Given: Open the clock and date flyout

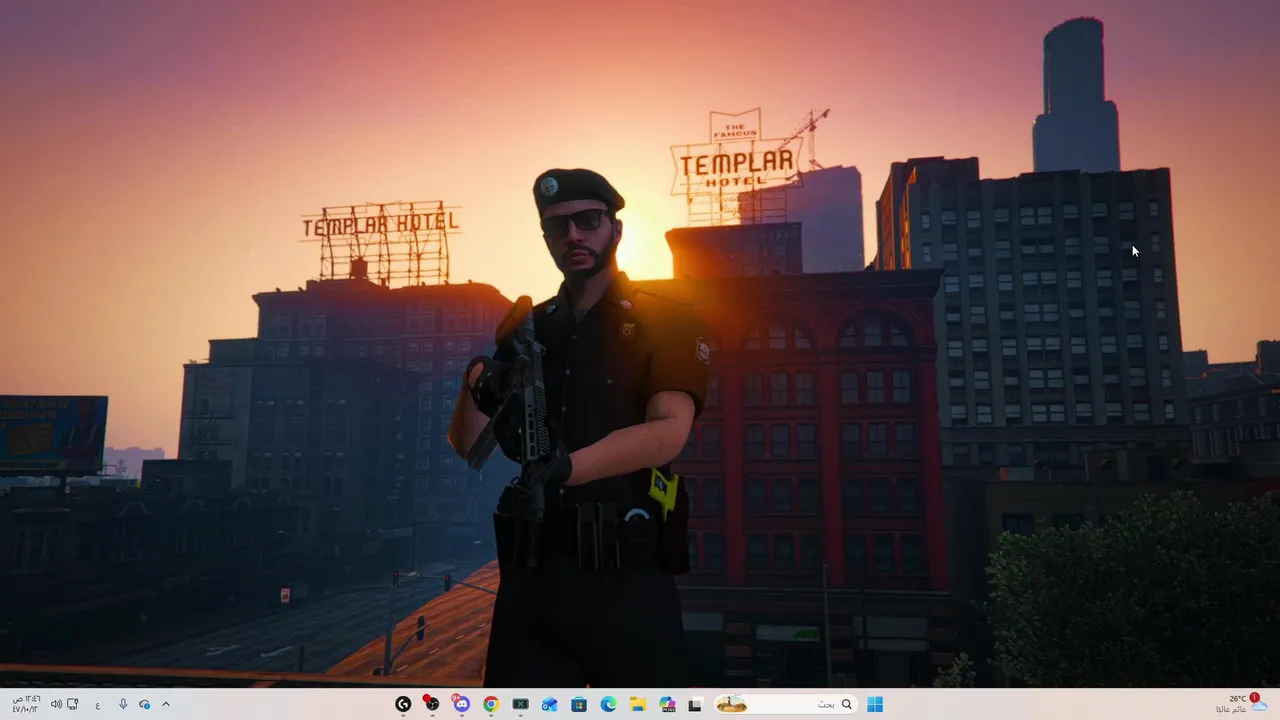Looking at the screenshot, I should 26,704.
